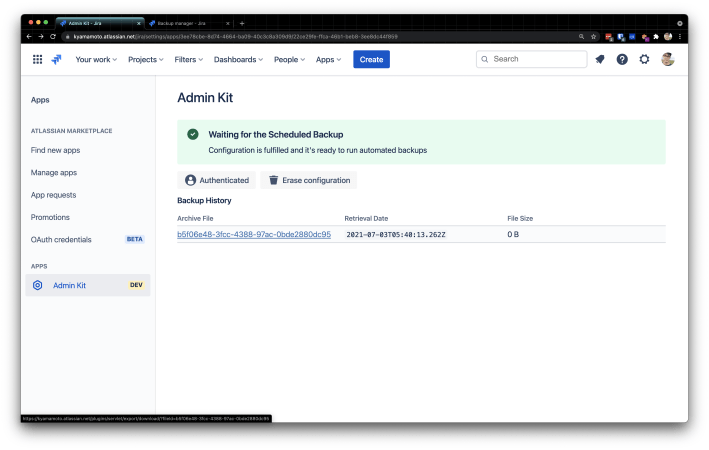Image resolution: width=709 pixels, height=450 pixels.
Task: Open the app switcher grid icon
Action: [x=38, y=59]
